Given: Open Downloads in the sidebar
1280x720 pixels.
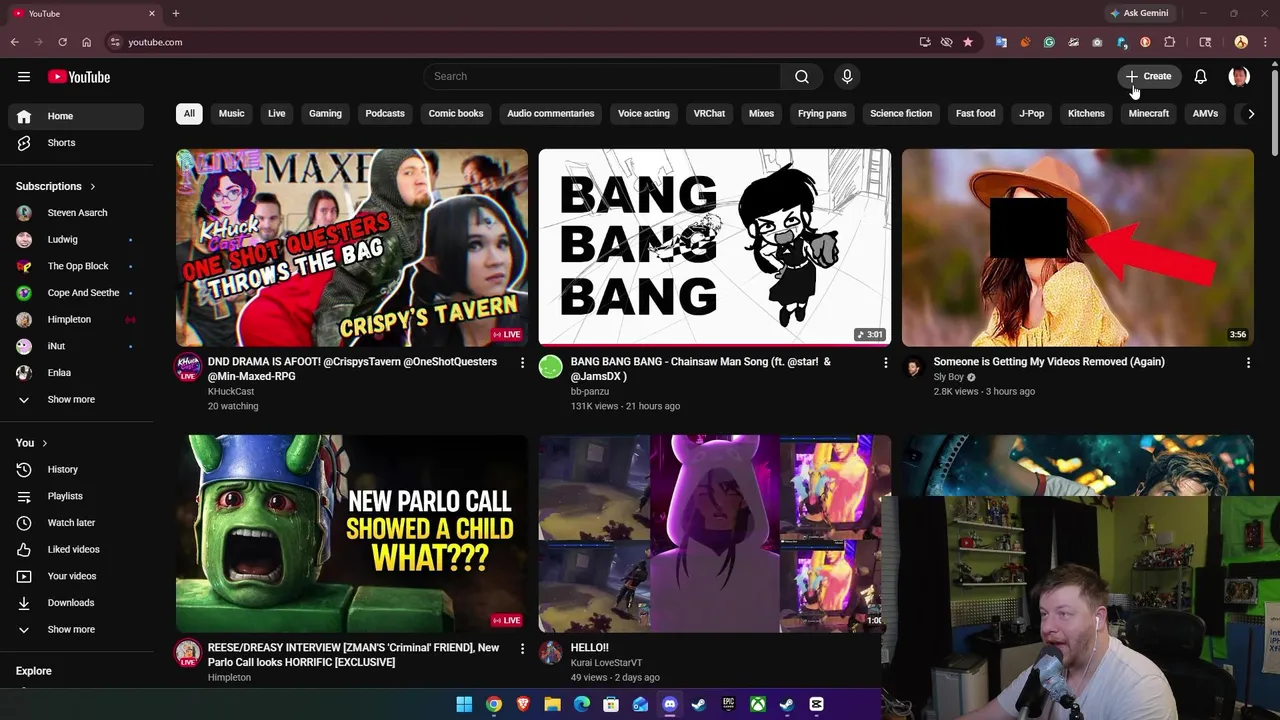Looking at the screenshot, I should [x=76, y=603].
